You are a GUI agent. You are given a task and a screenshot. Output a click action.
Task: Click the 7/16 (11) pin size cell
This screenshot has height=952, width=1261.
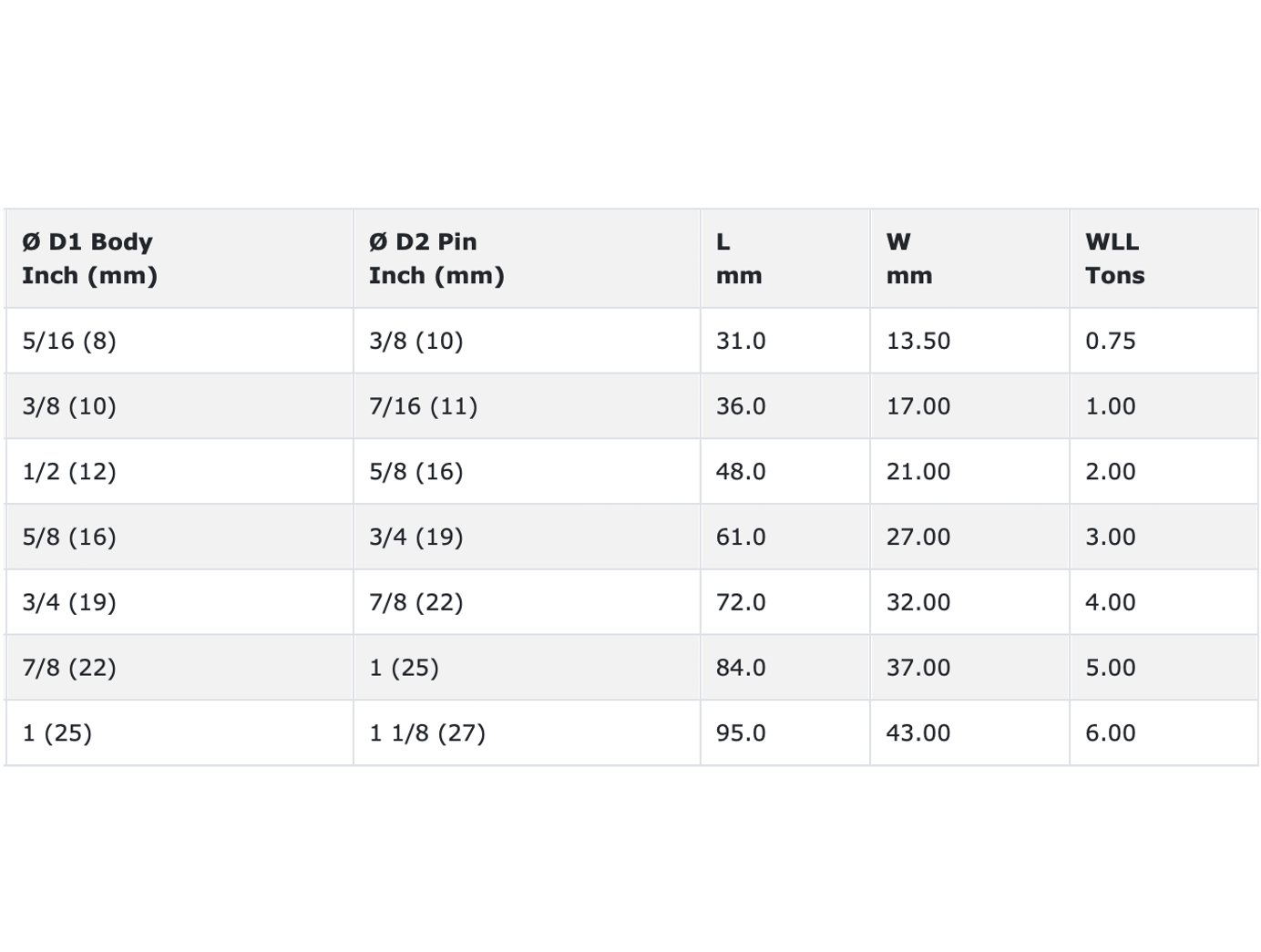click(x=527, y=406)
